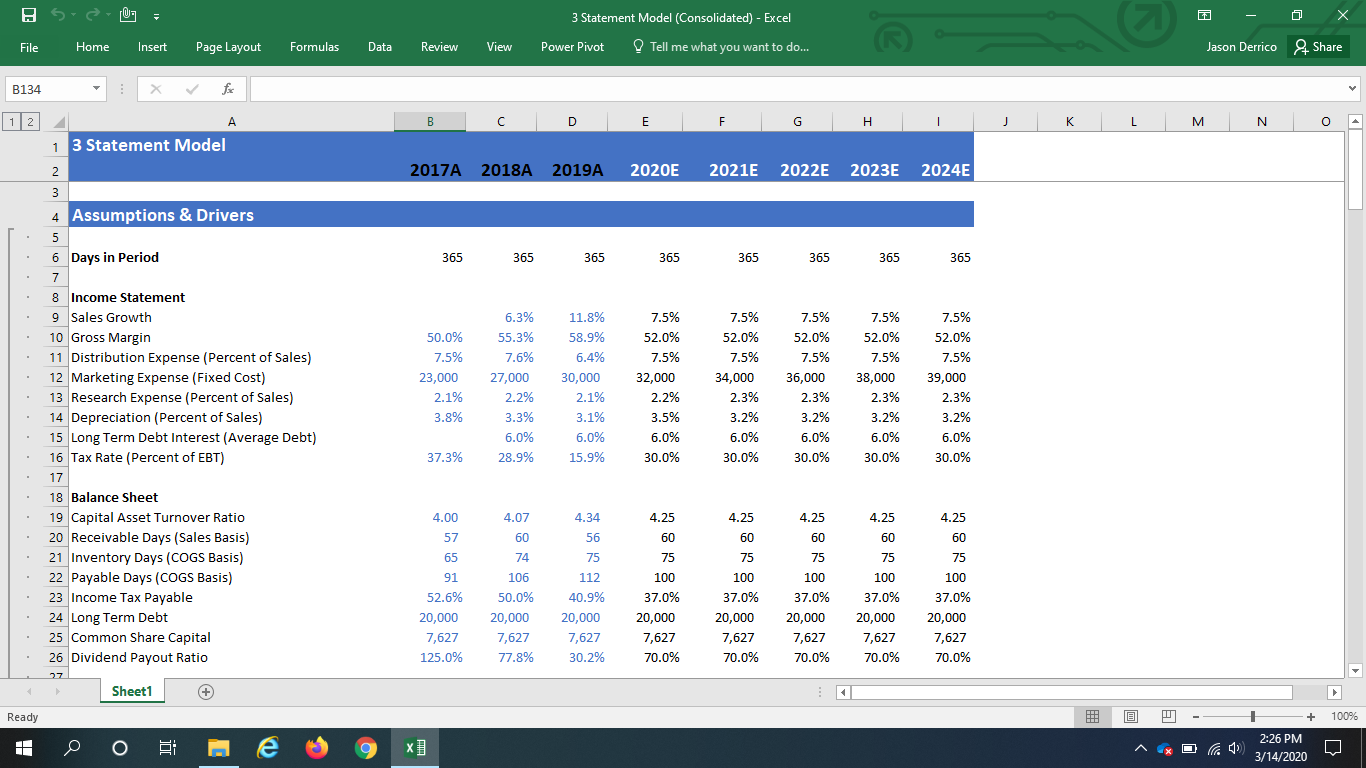The image size is (1366, 768).
Task: Expand the formula bar chevron
Action: [x=1354, y=89]
